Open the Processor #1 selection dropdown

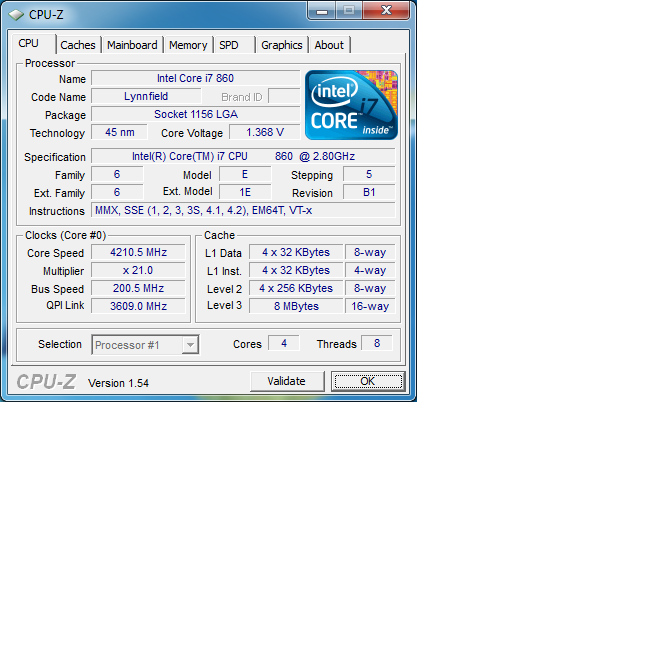coord(145,345)
